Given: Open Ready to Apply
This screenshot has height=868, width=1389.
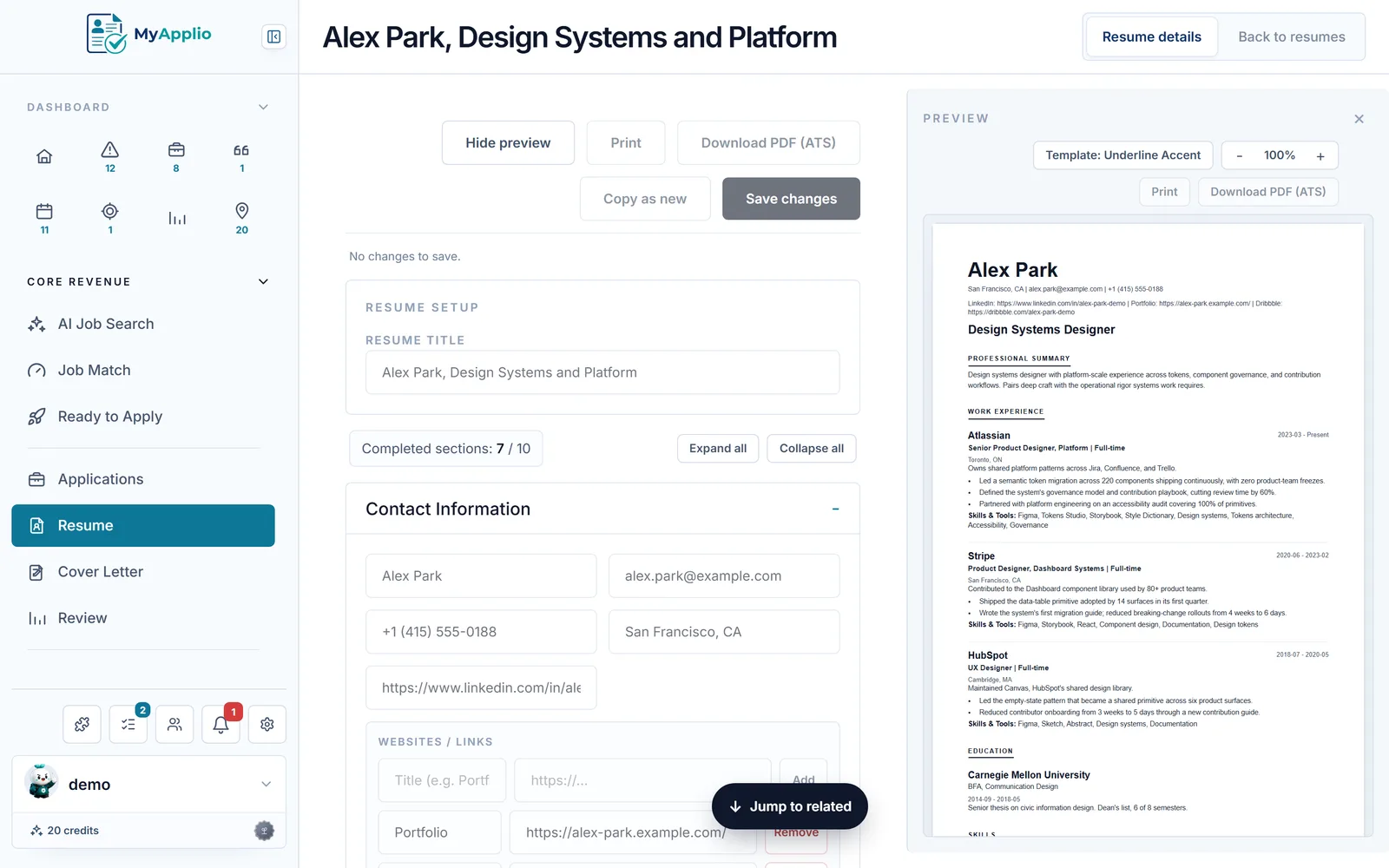Looking at the screenshot, I should (x=143, y=417).
